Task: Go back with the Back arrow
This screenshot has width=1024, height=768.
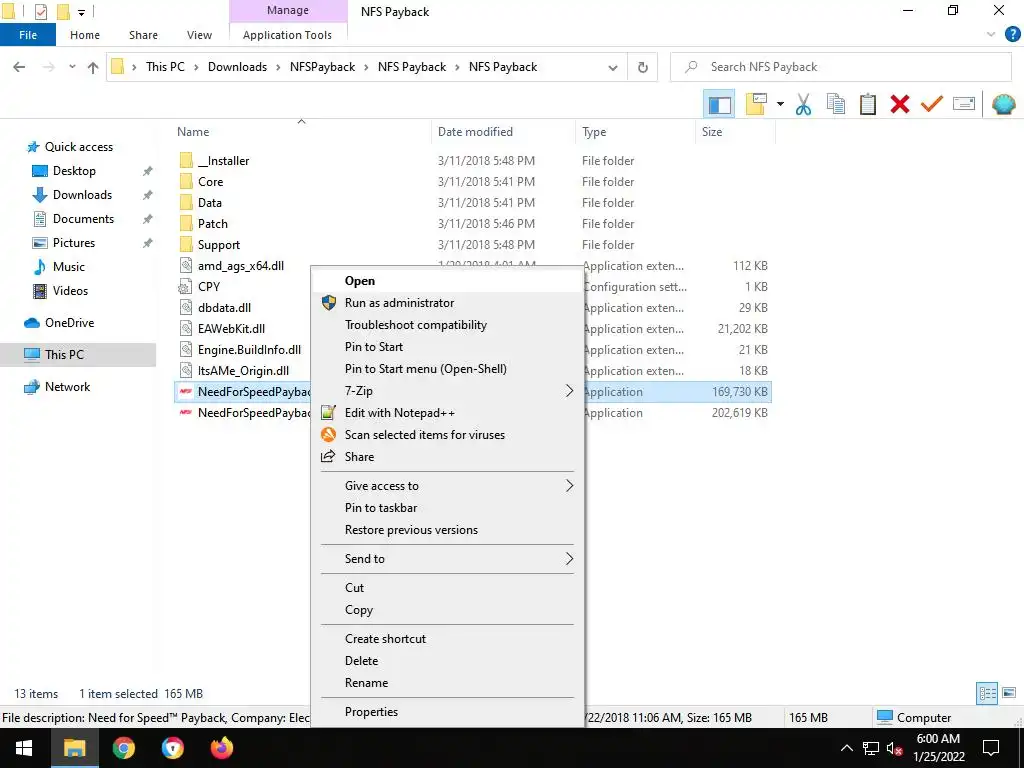Action: (x=20, y=67)
